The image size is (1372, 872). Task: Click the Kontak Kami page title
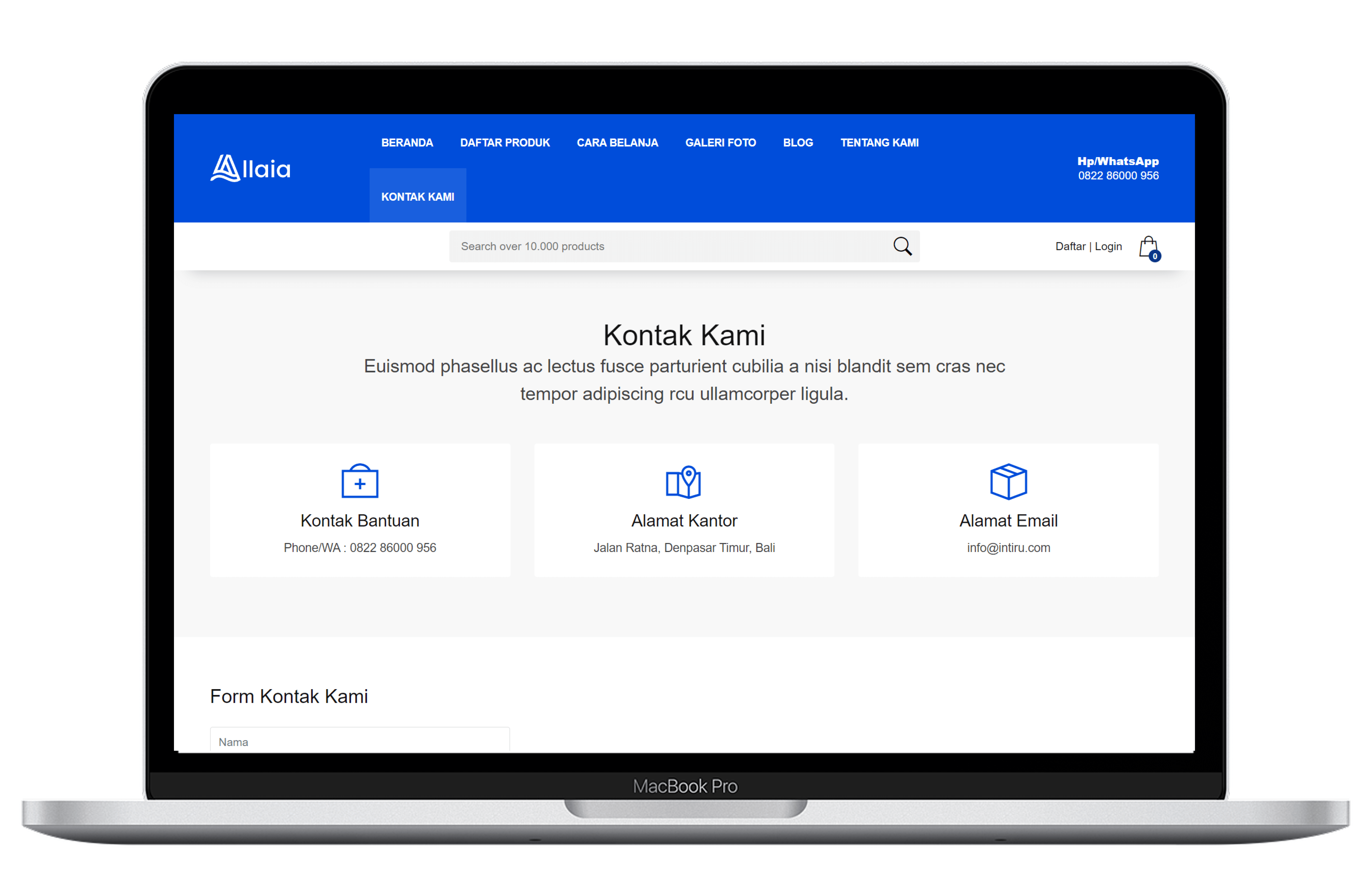tap(684, 335)
